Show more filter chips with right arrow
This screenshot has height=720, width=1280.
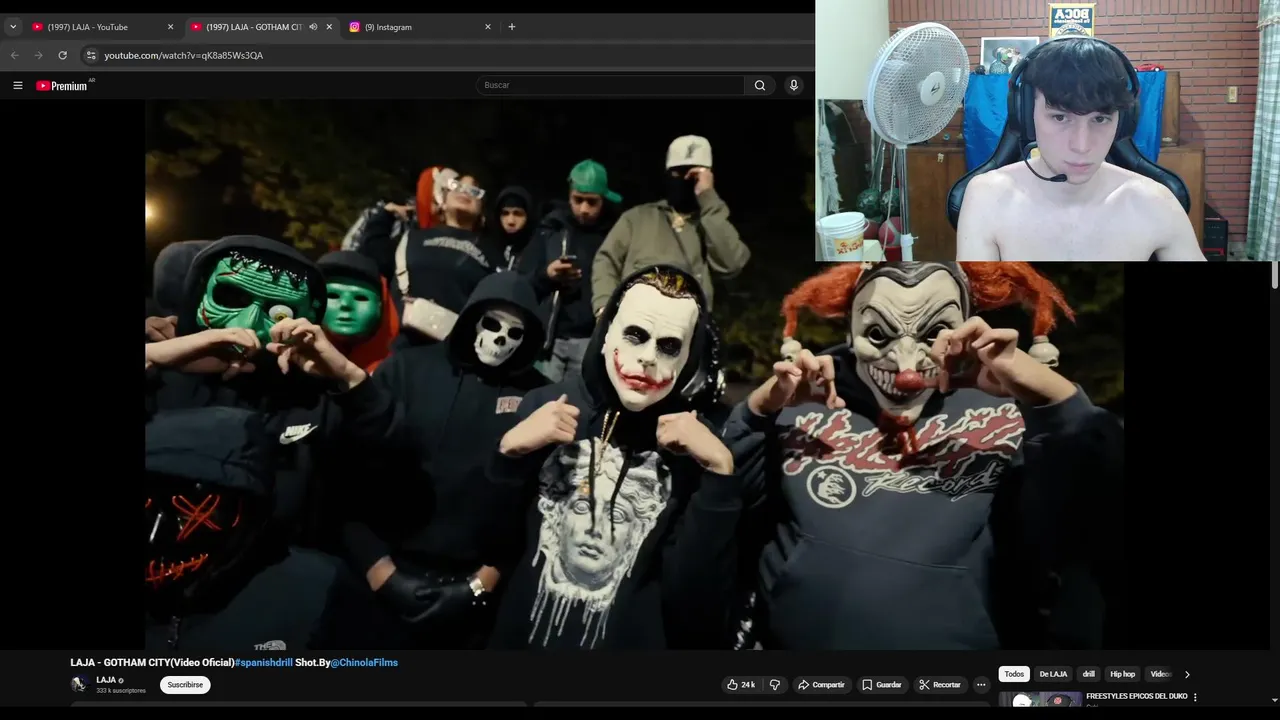(1187, 674)
